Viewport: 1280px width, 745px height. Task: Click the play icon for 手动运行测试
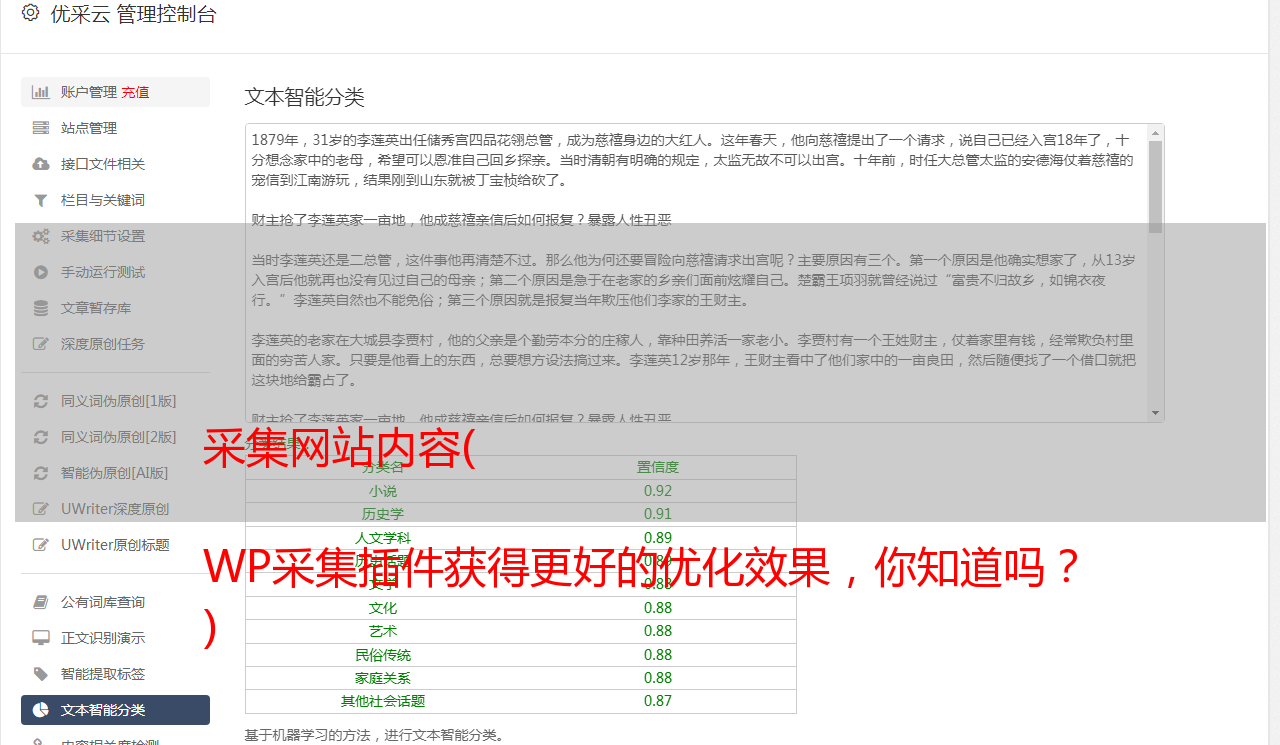coord(41,272)
